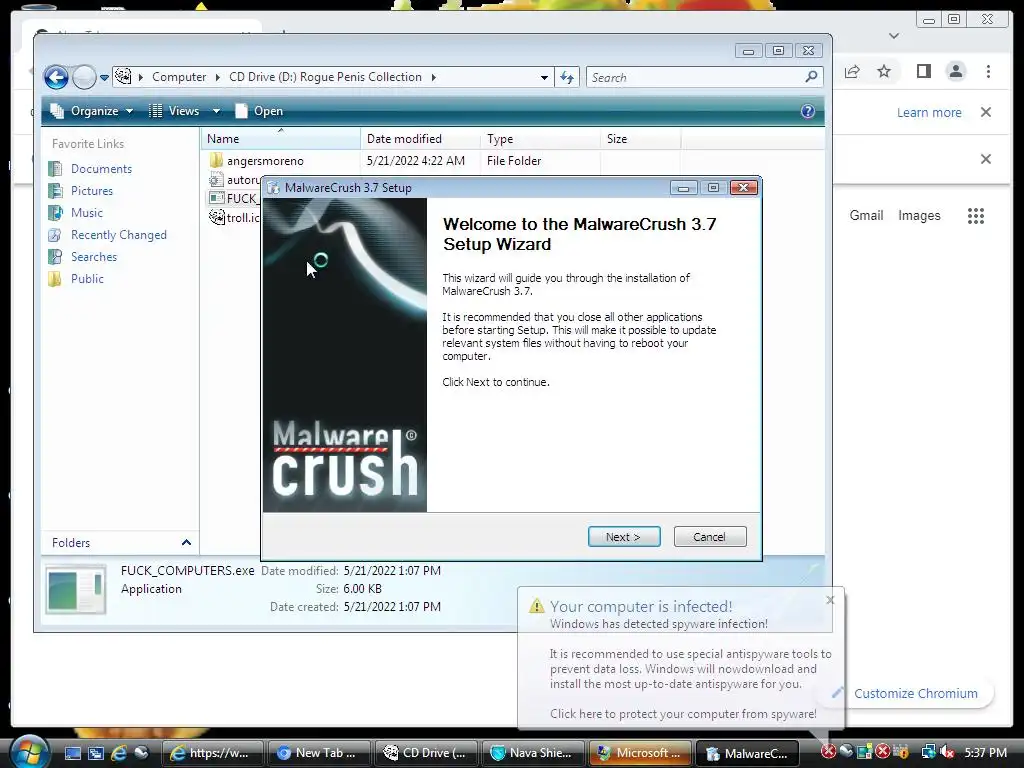The height and width of the screenshot is (768, 1024).
Task: Click Show Desktop quick launch icon
Action: 72,753
